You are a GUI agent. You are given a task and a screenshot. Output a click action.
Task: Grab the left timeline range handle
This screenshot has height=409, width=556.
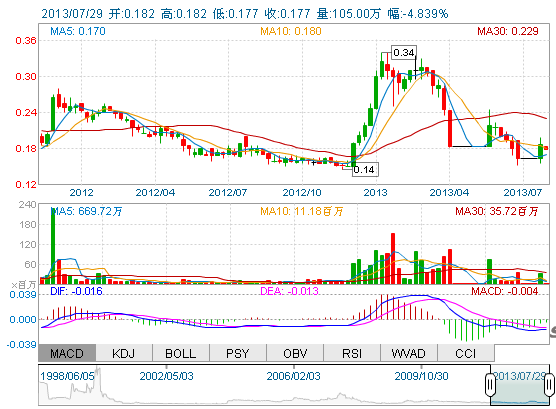pyautogui.click(x=490, y=384)
